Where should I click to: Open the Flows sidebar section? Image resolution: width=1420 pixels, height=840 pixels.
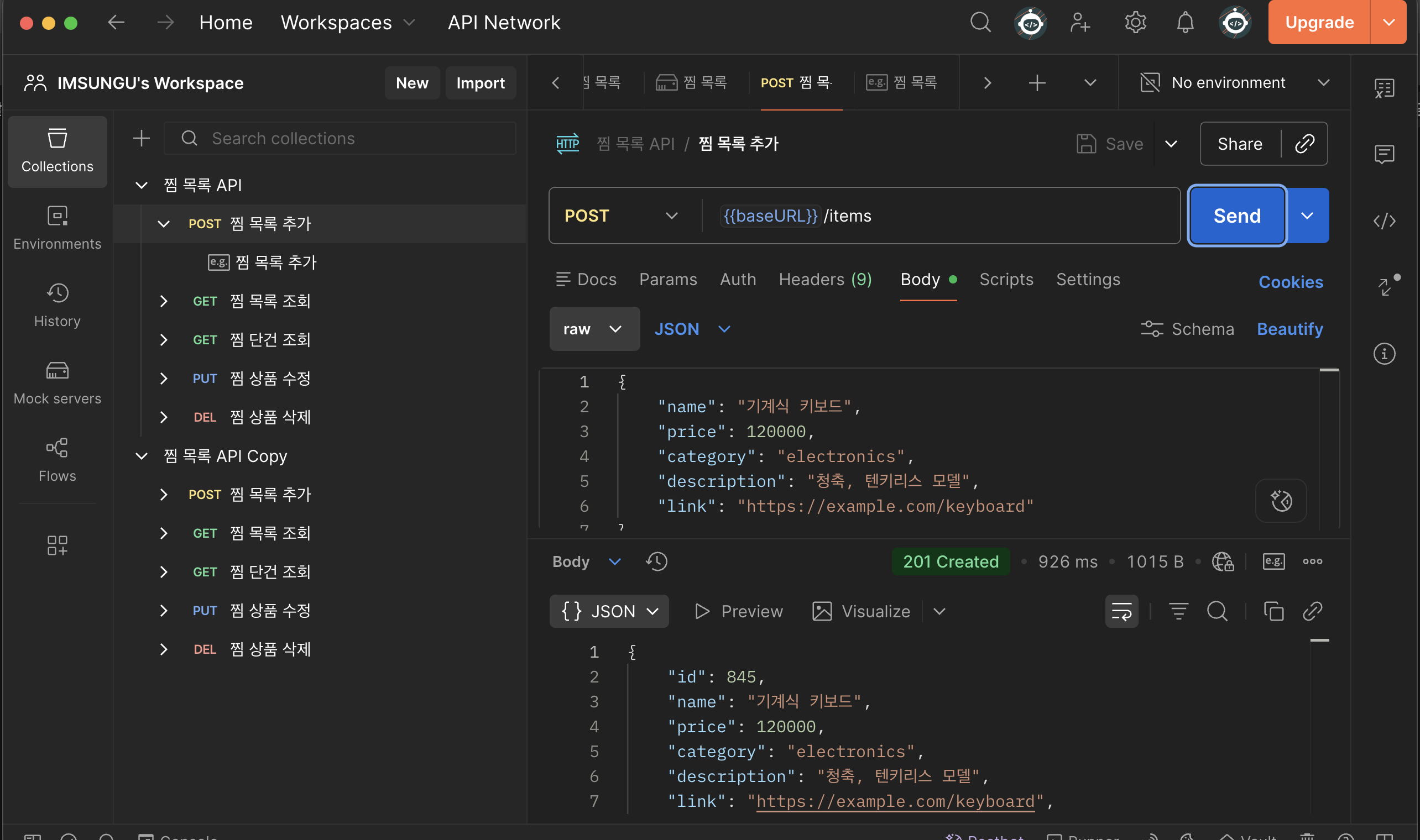[57, 460]
